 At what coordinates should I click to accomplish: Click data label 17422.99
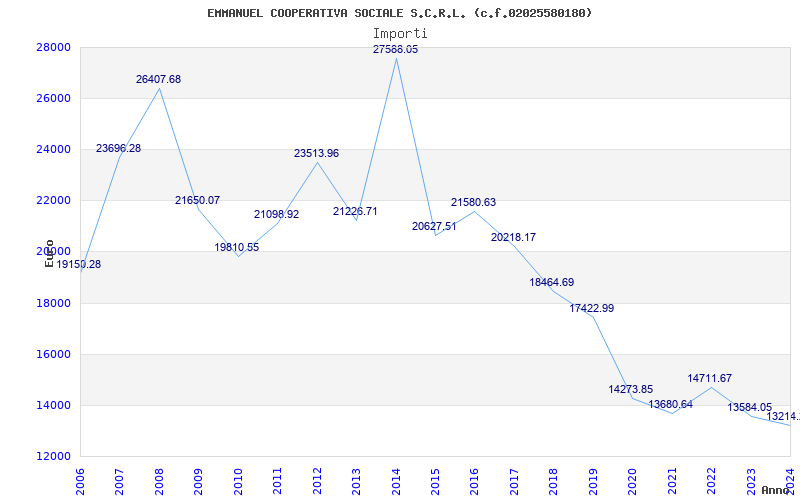click(592, 308)
